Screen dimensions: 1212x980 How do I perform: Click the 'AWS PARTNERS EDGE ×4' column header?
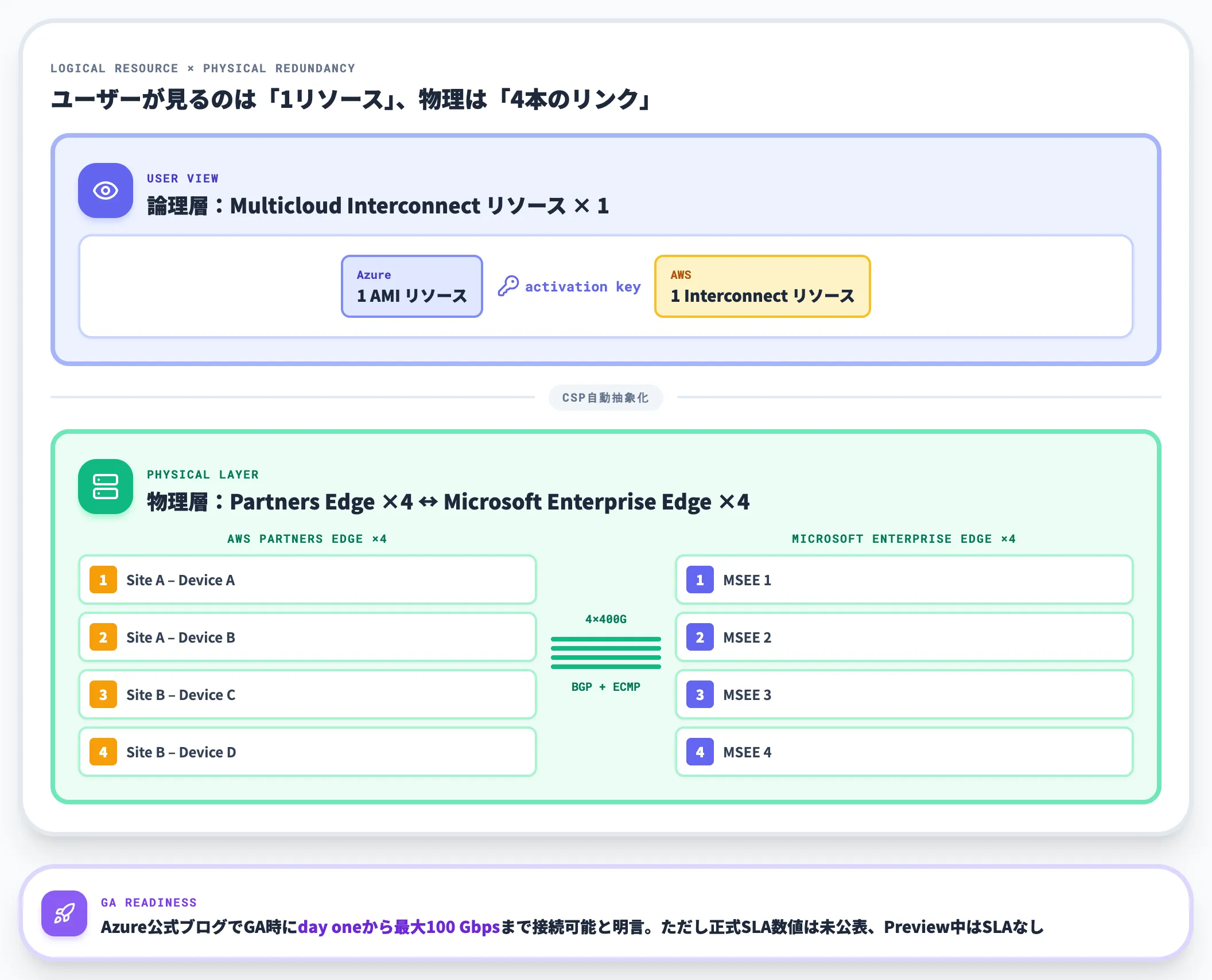[307, 539]
